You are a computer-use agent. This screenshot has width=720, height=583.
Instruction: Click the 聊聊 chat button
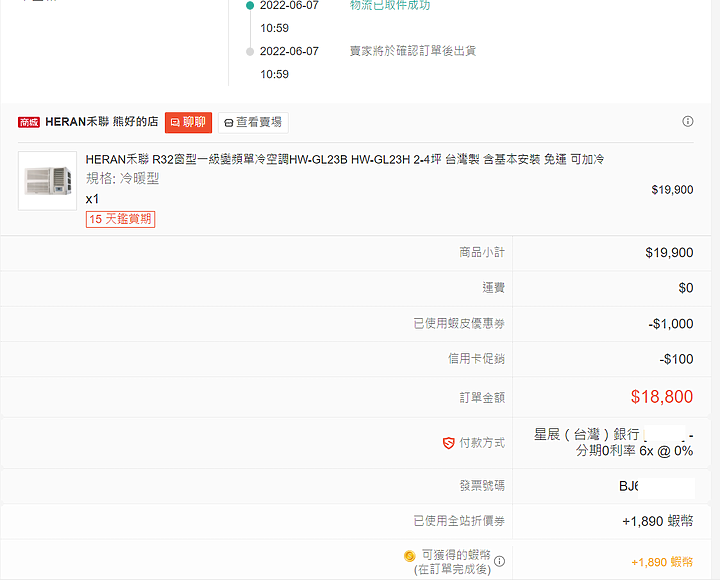[x=188, y=123]
